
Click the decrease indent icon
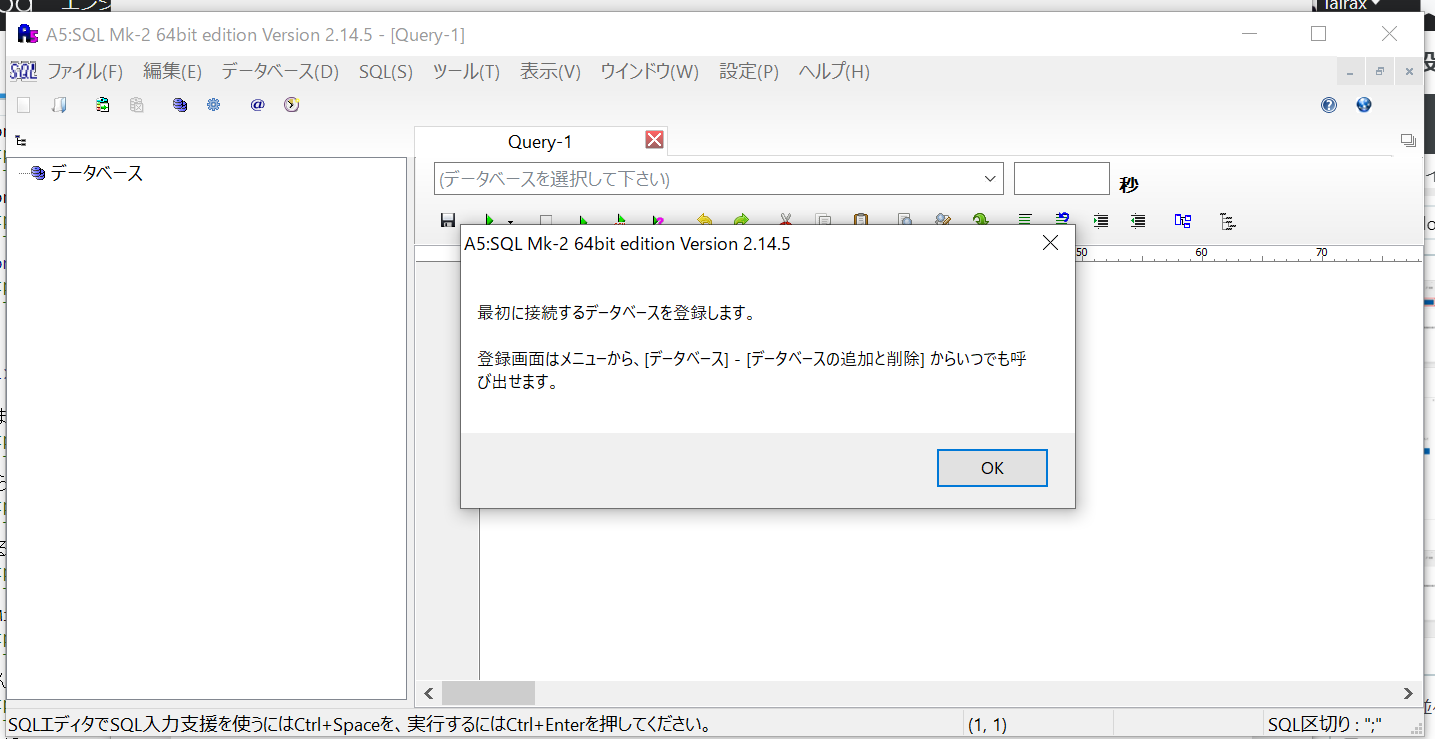click(x=1138, y=220)
